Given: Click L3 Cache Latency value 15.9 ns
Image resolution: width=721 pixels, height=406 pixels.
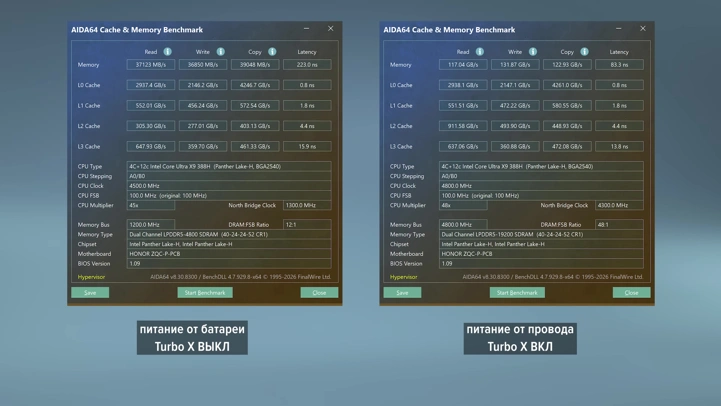Looking at the screenshot, I should pos(307,147).
